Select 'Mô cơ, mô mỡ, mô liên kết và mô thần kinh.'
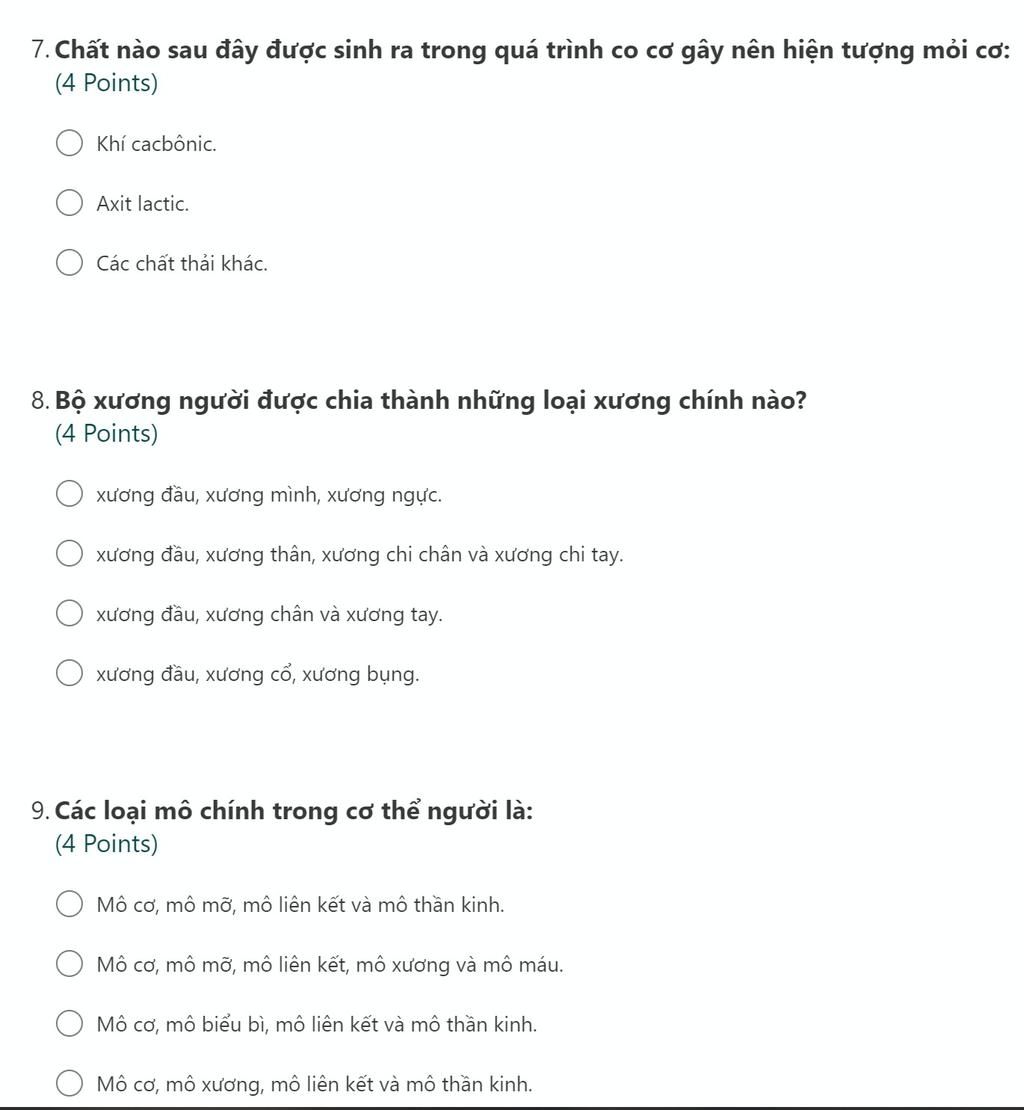 (x=69, y=905)
